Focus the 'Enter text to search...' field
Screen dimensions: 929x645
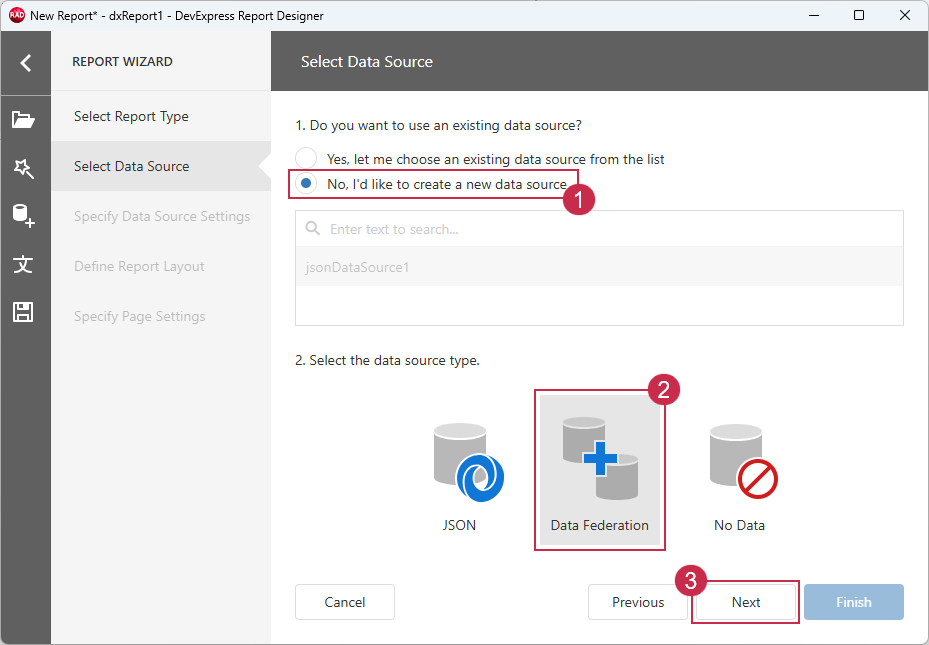pos(600,229)
